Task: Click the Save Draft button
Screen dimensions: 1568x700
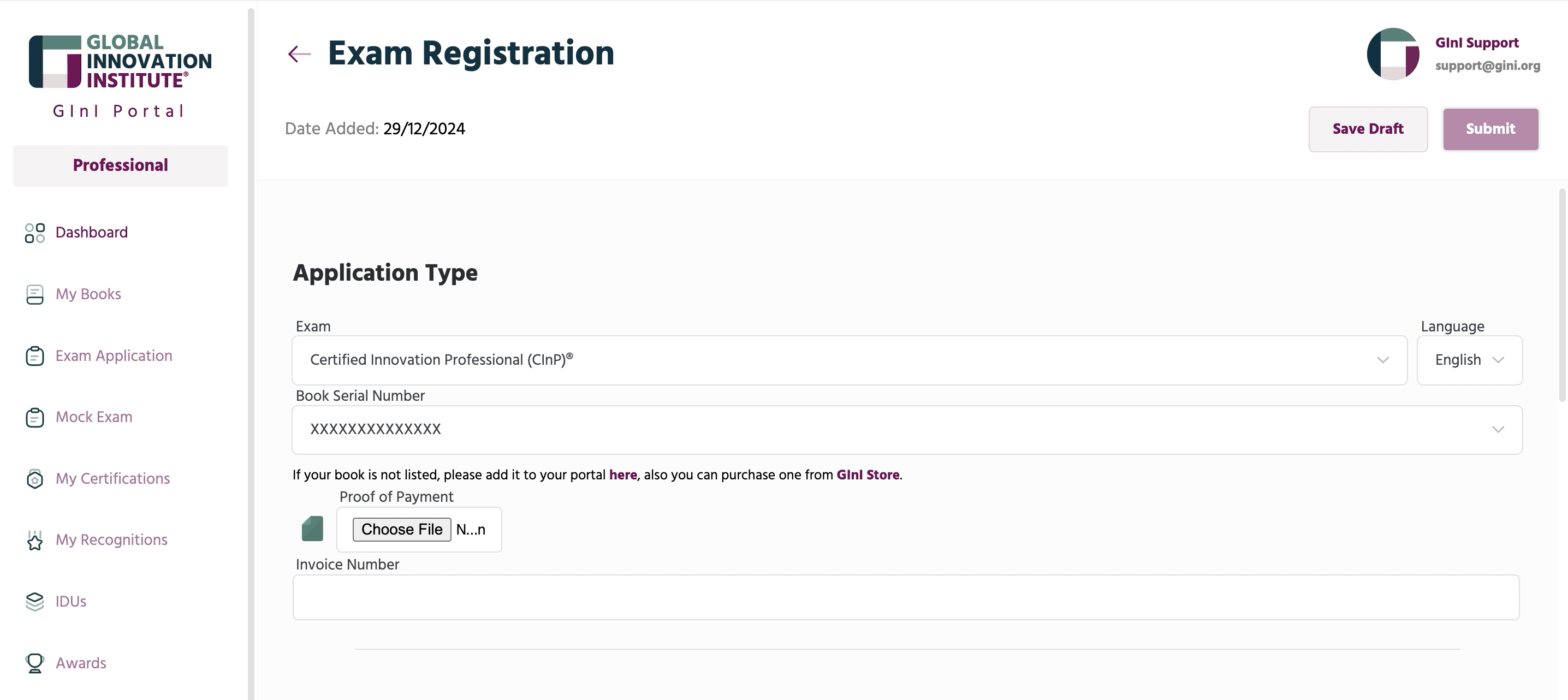Action: point(1368,129)
